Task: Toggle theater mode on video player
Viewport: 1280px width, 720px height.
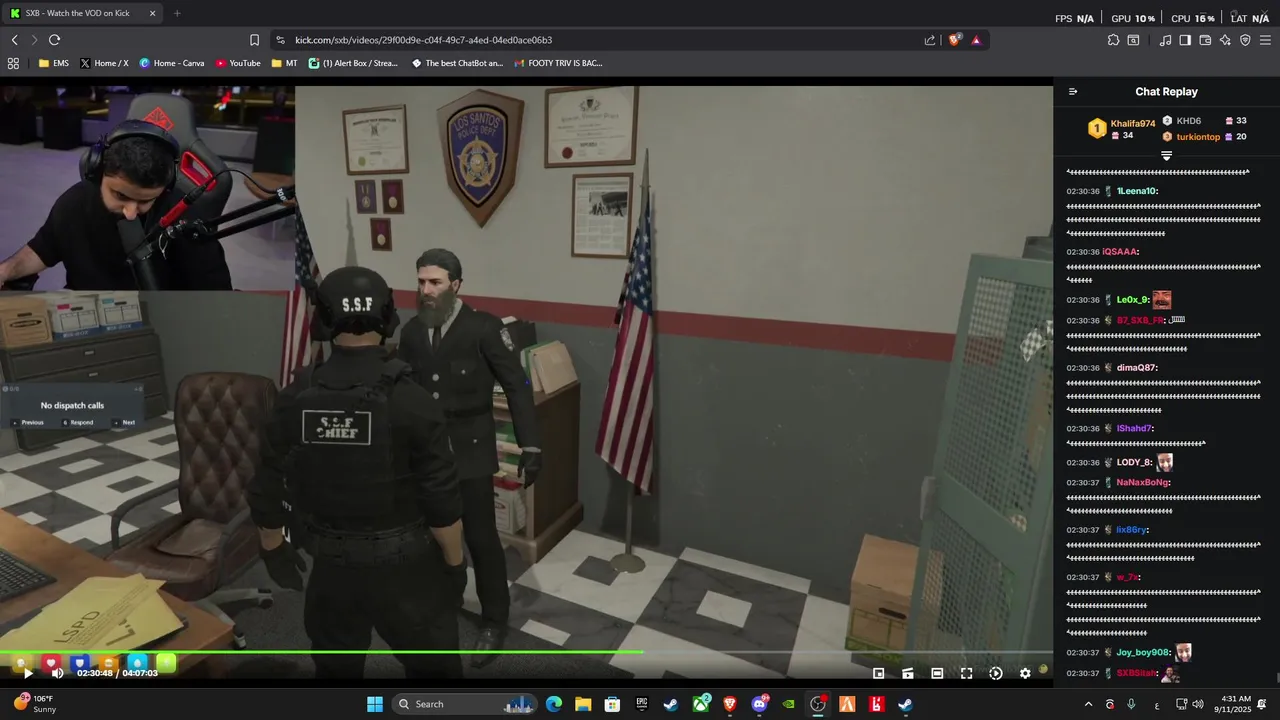Action: pos(937,673)
